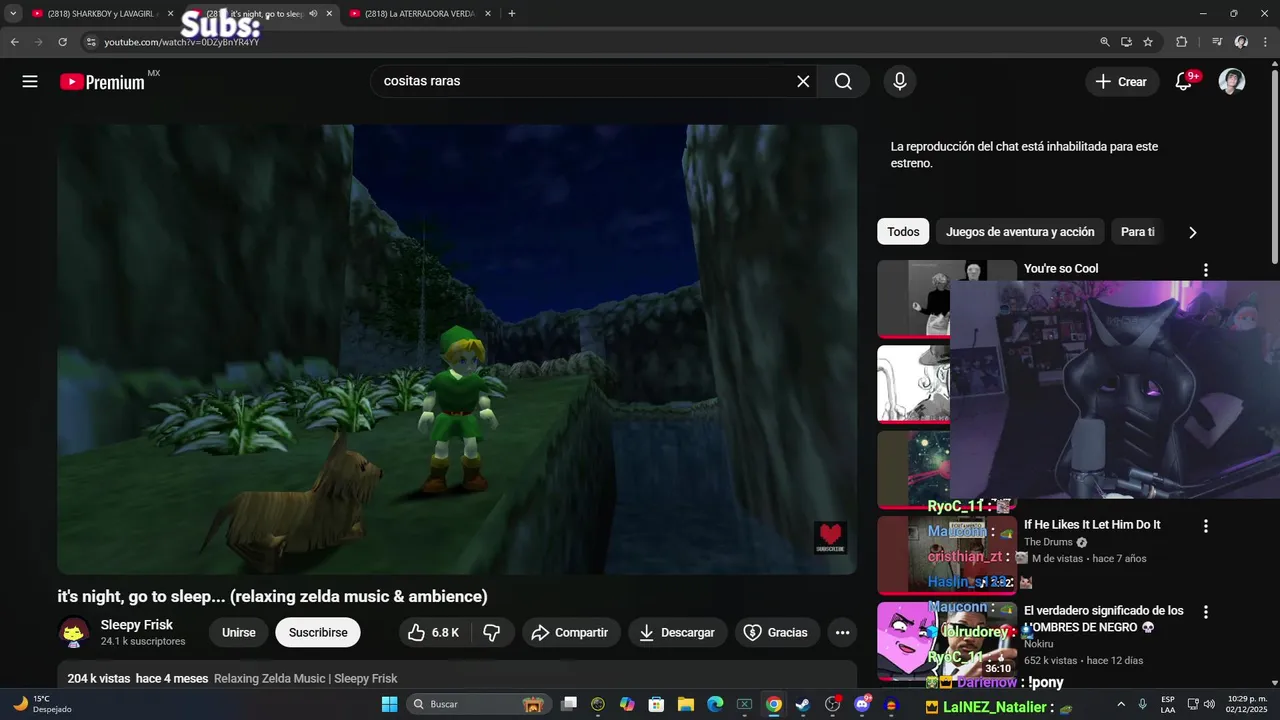Open the weather widget 15°C Despejado
The width and height of the screenshot is (1280, 720).
click(42, 704)
